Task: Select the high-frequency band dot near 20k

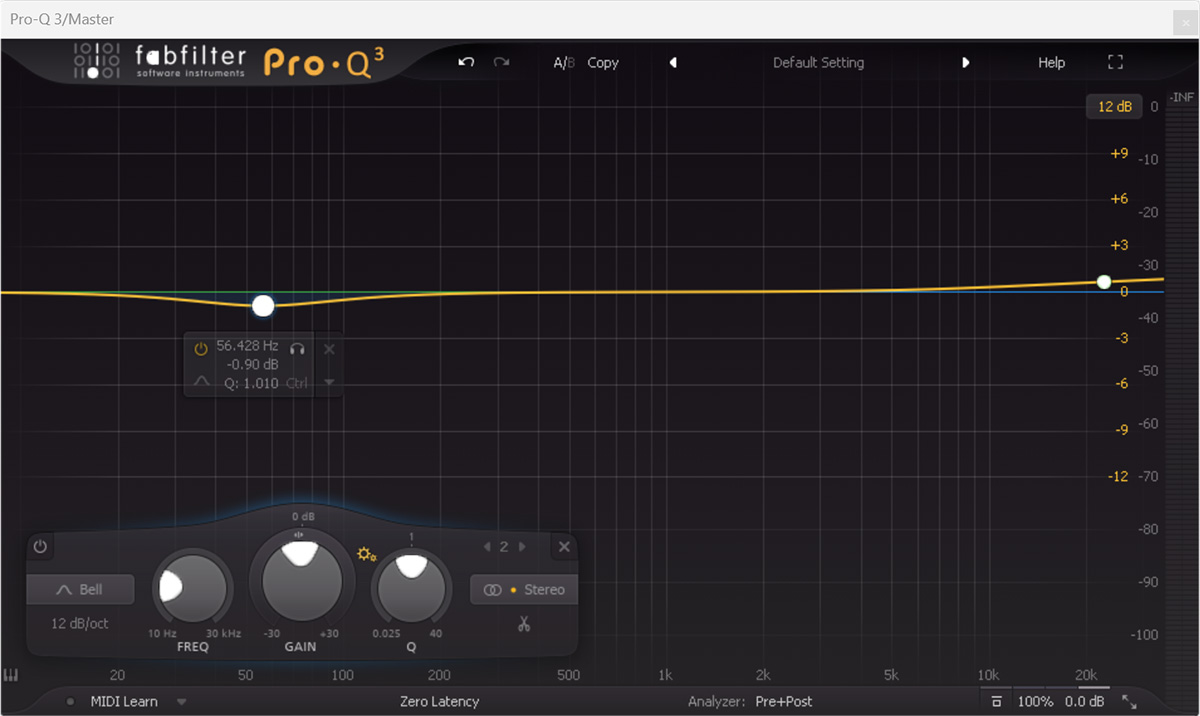Action: (1104, 282)
